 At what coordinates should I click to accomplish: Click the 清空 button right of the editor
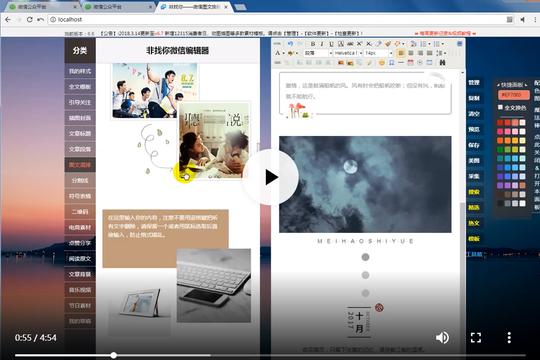click(x=474, y=114)
